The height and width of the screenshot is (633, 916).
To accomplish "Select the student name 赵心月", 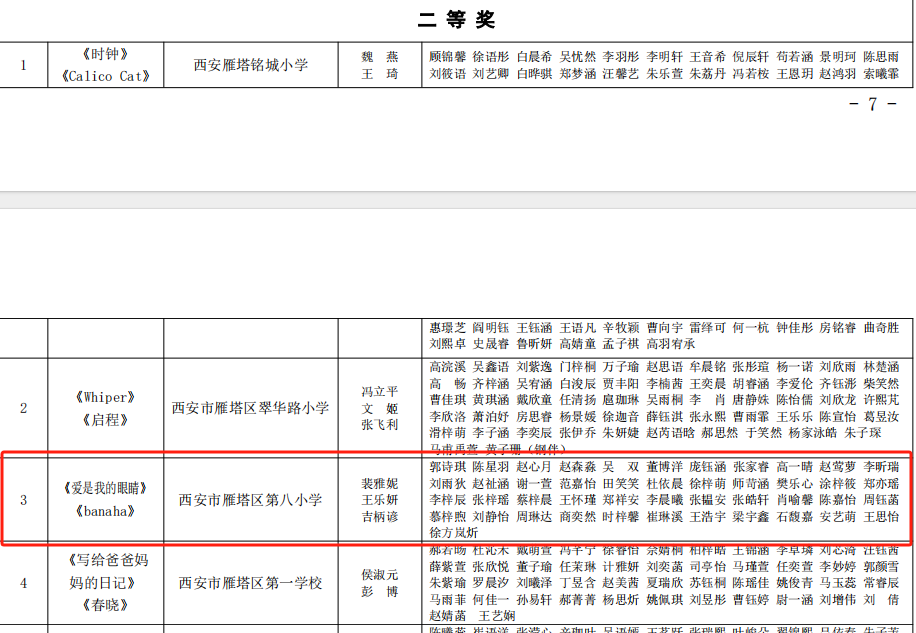I will click(534, 467).
